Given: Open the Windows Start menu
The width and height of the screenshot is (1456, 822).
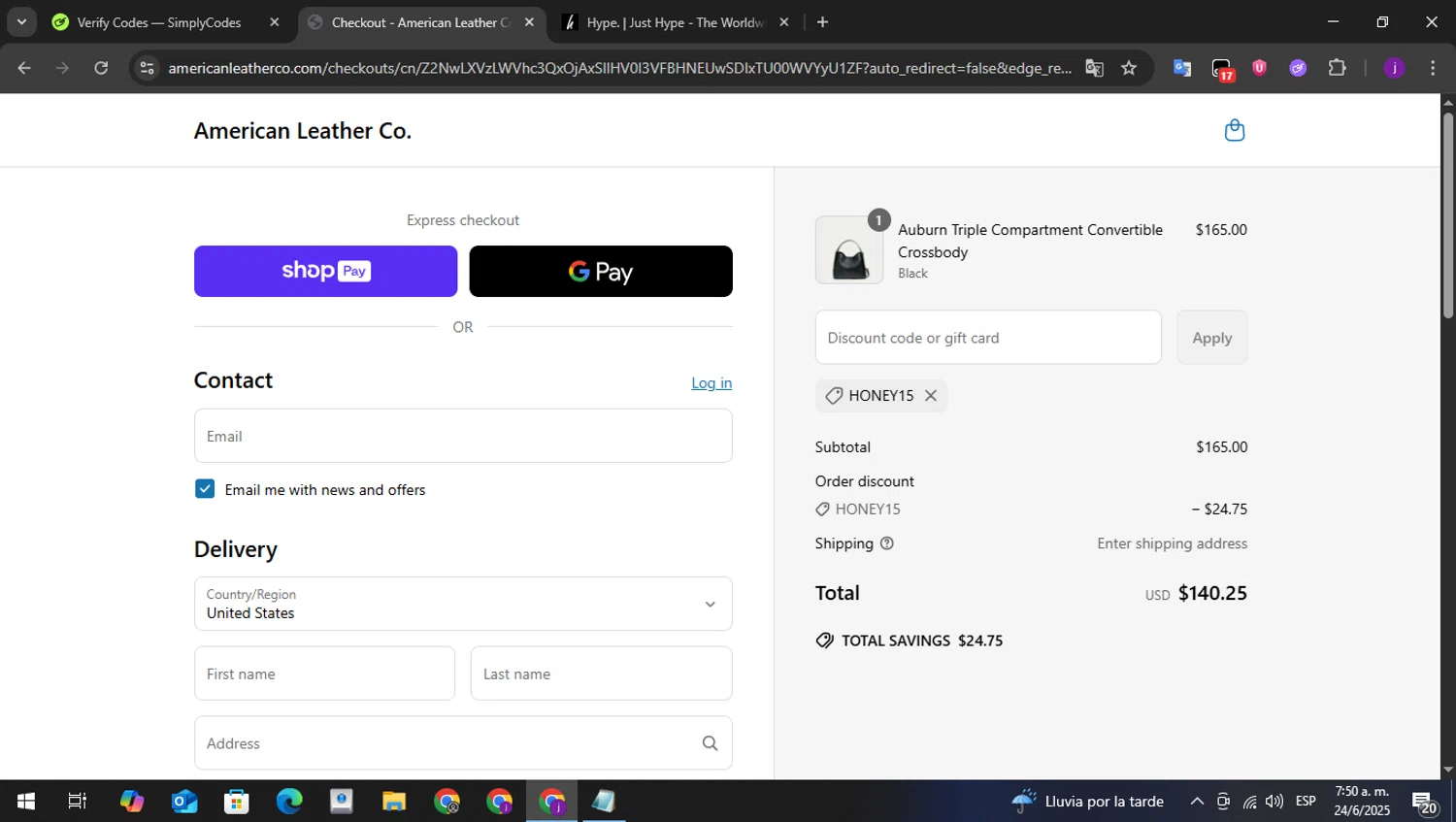Looking at the screenshot, I should [26, 802].
